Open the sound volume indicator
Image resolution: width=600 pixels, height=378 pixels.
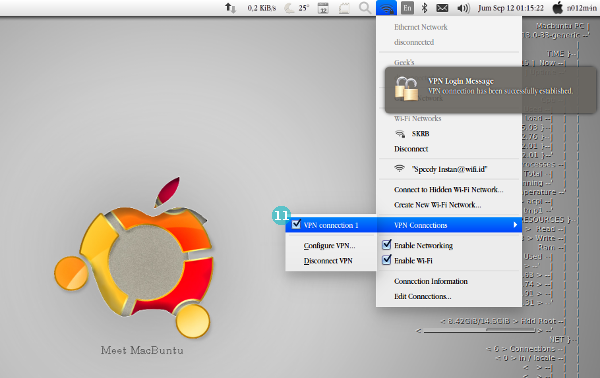point(463,8)
